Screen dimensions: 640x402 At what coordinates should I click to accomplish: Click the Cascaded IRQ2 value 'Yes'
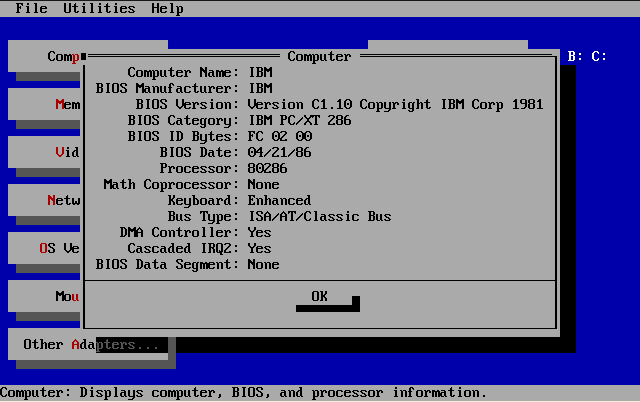click(x=260, y=249)
